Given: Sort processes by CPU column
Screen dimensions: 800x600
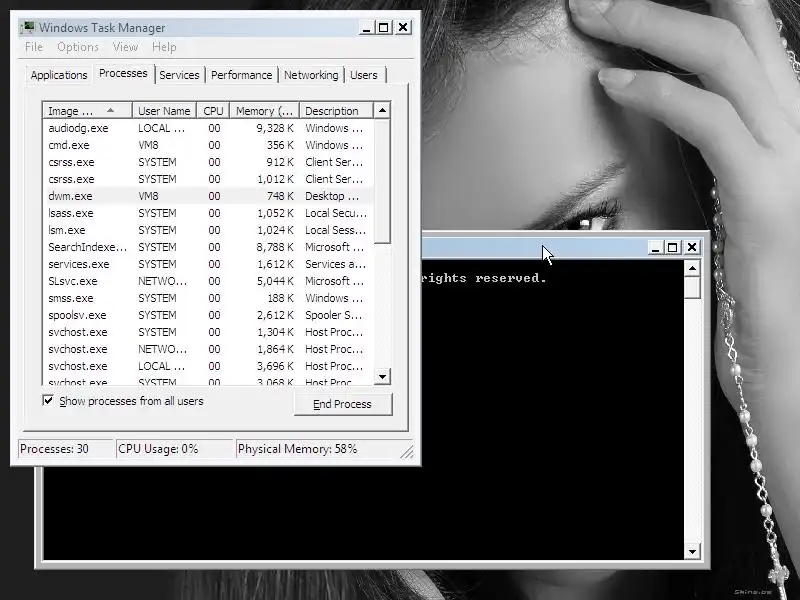Looking at the screenshot, I should coord(213,111).
